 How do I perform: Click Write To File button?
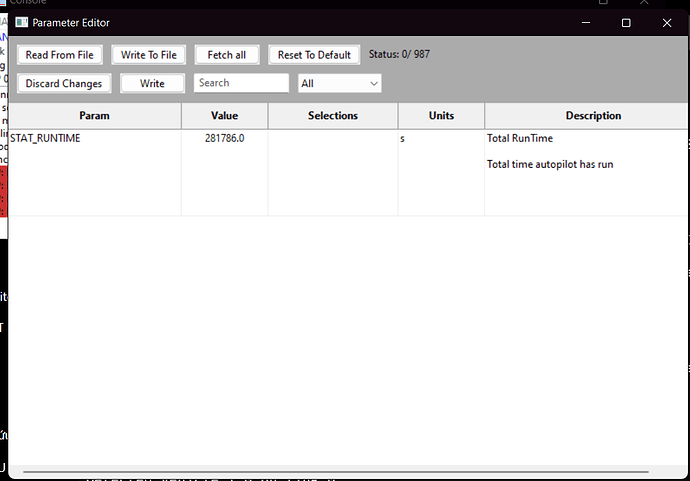coord(149,55)
